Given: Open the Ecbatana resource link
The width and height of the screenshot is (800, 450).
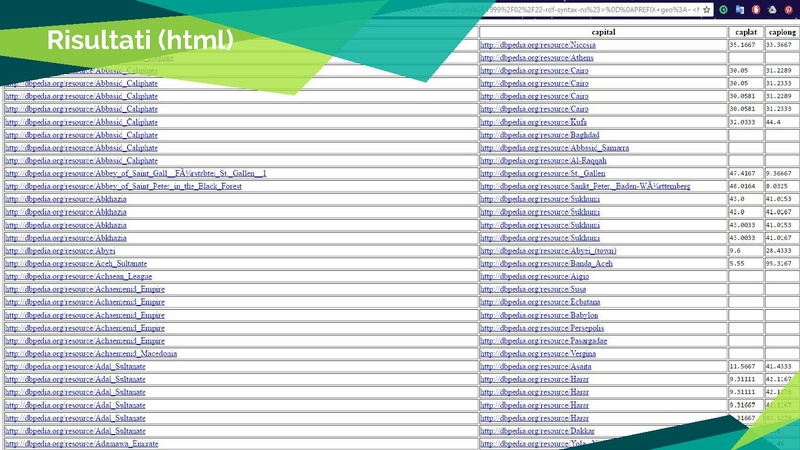Looking at the screenshot, I should (540, 302).
